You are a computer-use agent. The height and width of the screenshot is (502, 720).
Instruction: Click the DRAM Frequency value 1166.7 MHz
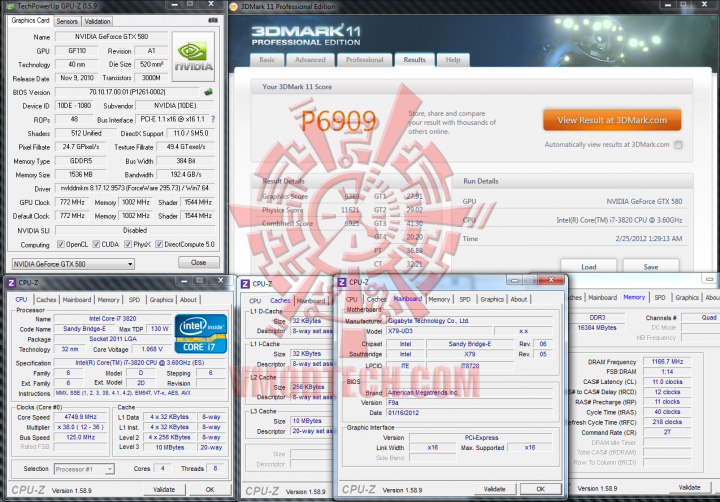[x=667, y=361]
